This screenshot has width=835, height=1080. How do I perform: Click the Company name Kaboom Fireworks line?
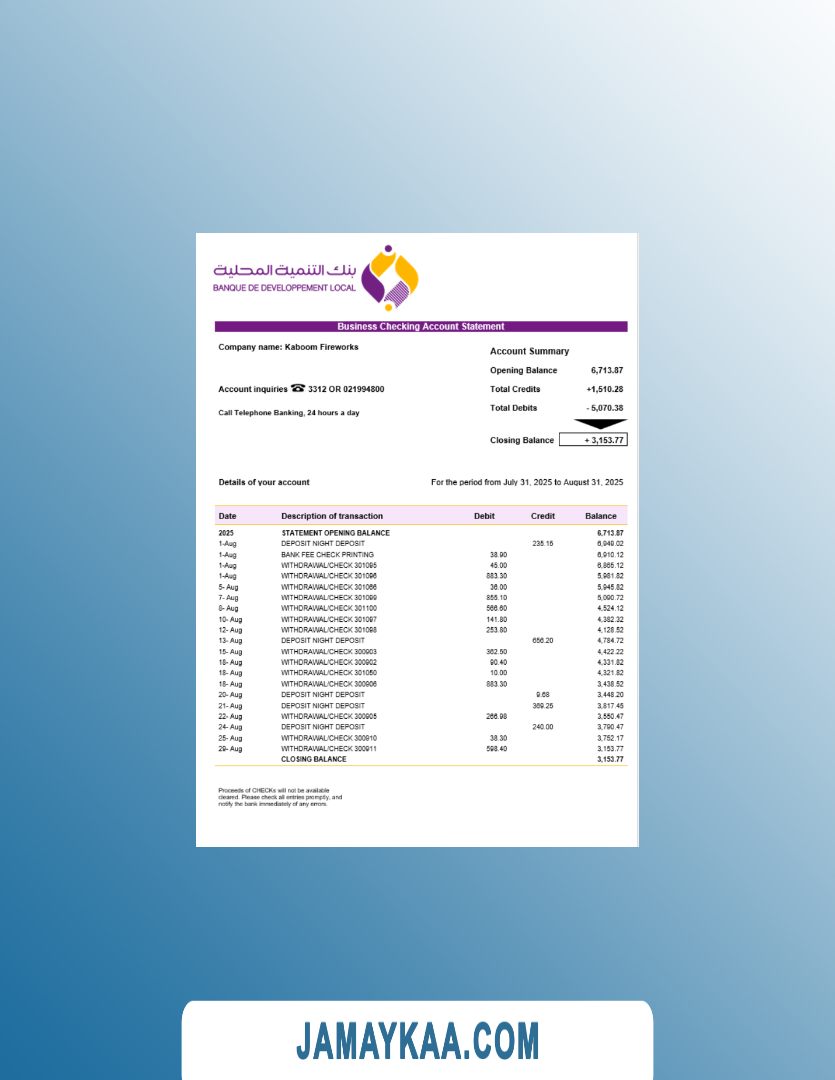288,347
